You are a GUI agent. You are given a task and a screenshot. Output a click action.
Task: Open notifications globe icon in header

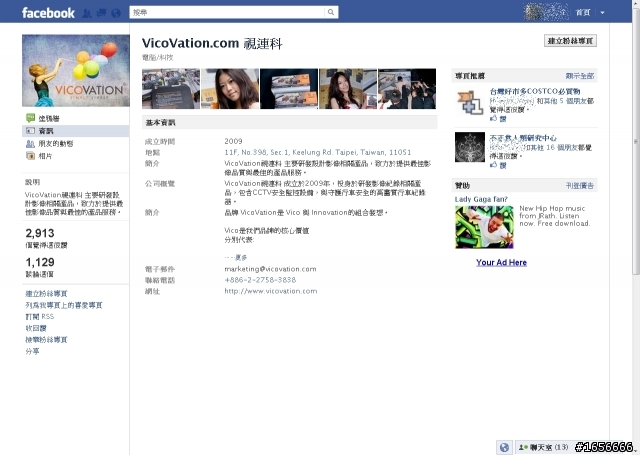point(116,13)
